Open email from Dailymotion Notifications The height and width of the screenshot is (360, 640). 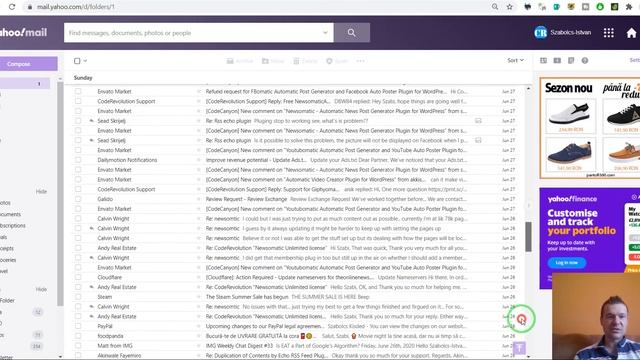pos(298,160)
